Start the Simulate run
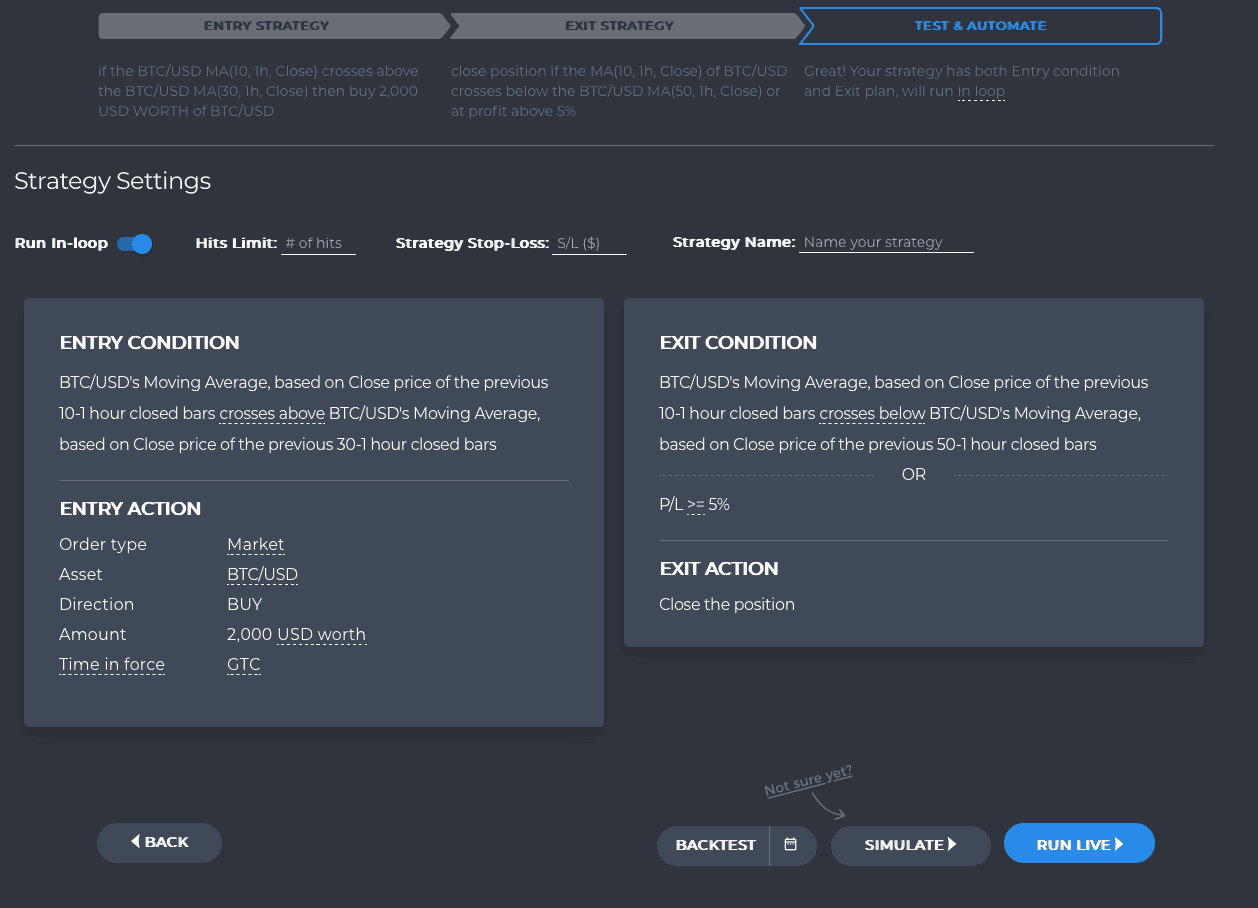Screen dimensions: 1258x908 click(x=910, y=845)
